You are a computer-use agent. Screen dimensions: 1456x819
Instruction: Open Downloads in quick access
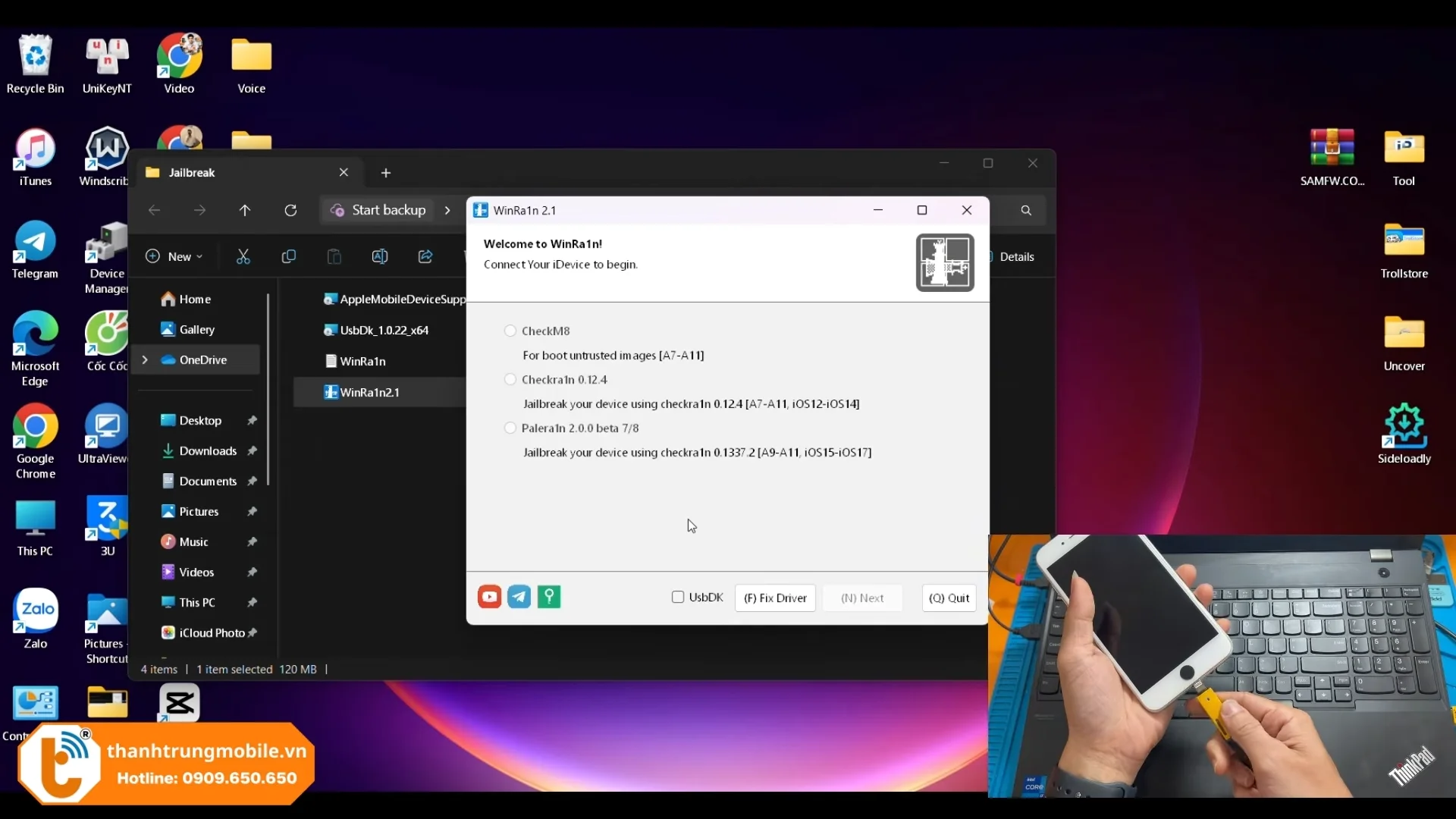click(x=200, y=451)
